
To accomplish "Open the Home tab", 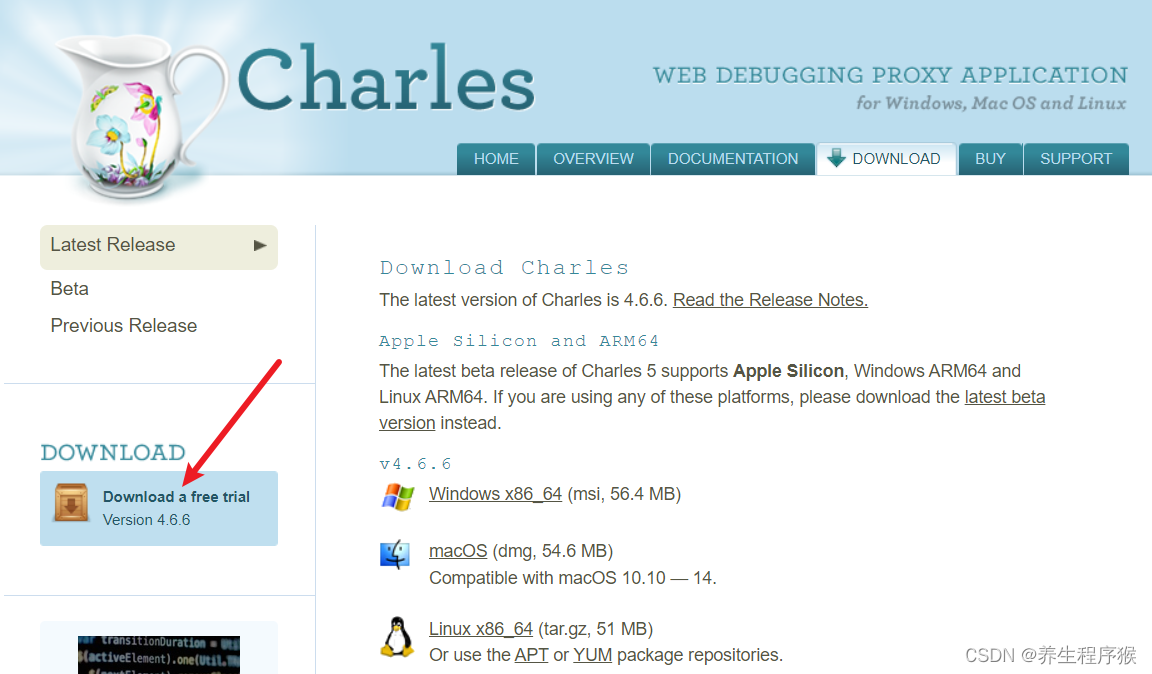I will click(496, 159).
